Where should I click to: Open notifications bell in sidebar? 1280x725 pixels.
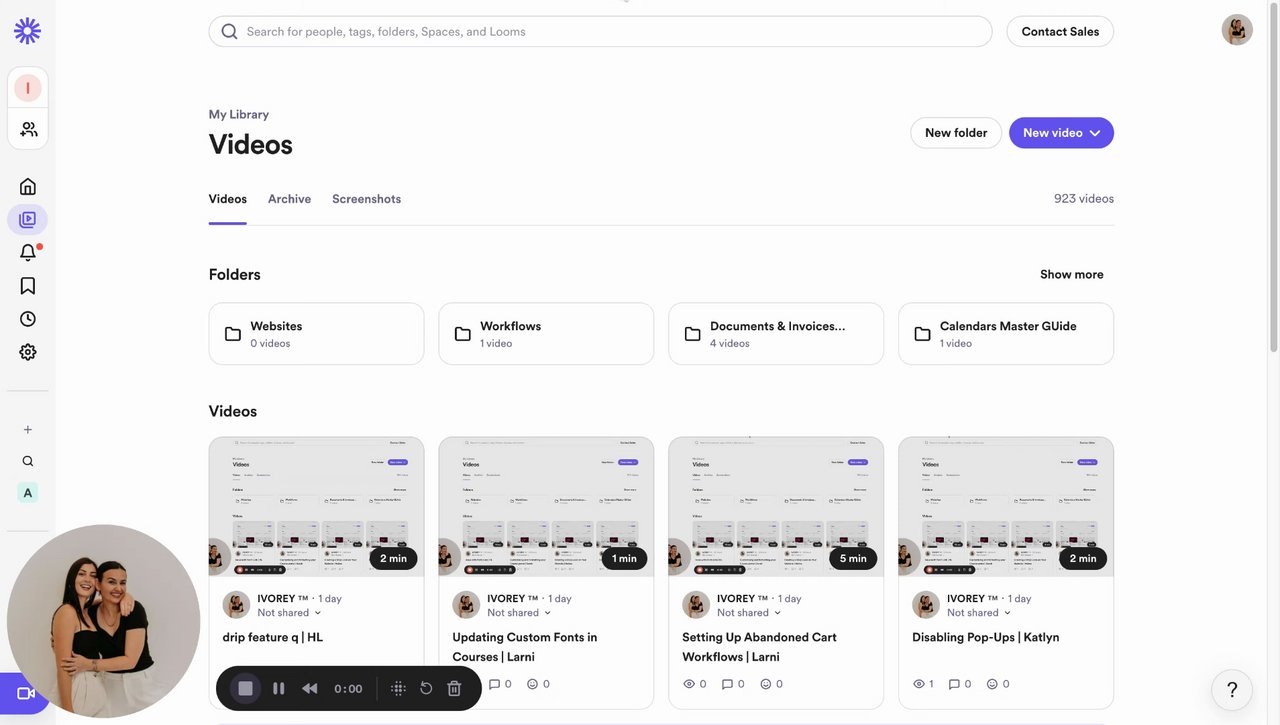[28, 252]
